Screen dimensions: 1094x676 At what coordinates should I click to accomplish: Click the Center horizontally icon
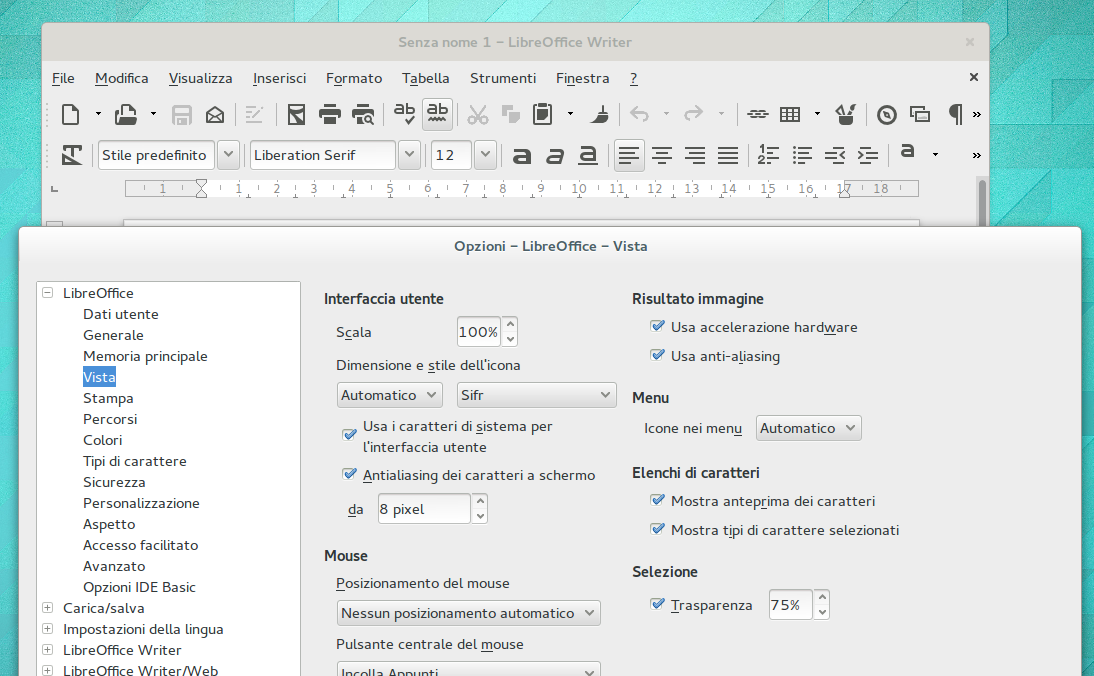pyautogui.click(x=661, y=156)
